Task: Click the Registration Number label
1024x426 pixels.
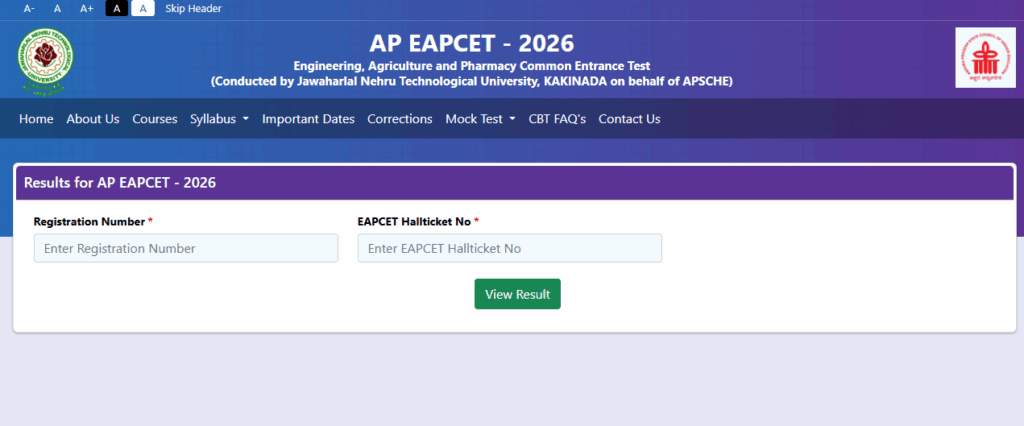Action: click(x=89, y=221)
